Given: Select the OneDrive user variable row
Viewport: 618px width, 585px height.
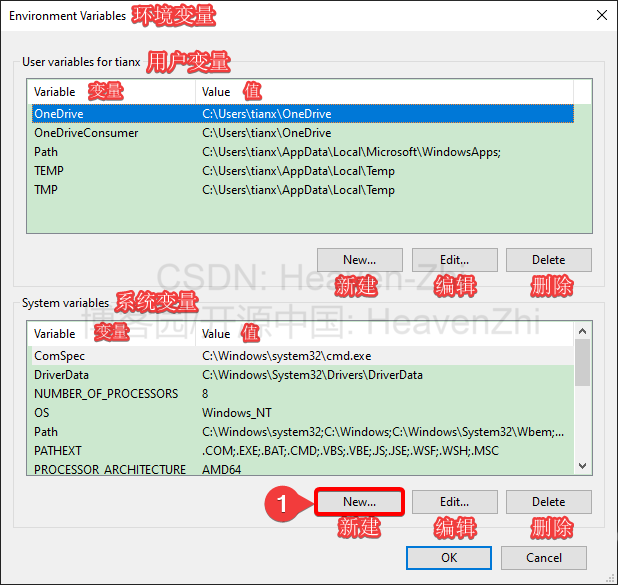Looking at the screenshot, I should pos(303,114).
